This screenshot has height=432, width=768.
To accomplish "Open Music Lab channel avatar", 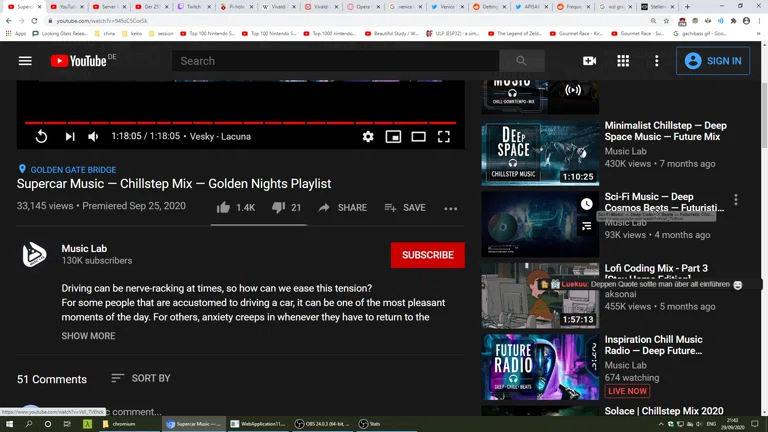I will point(34,254).
